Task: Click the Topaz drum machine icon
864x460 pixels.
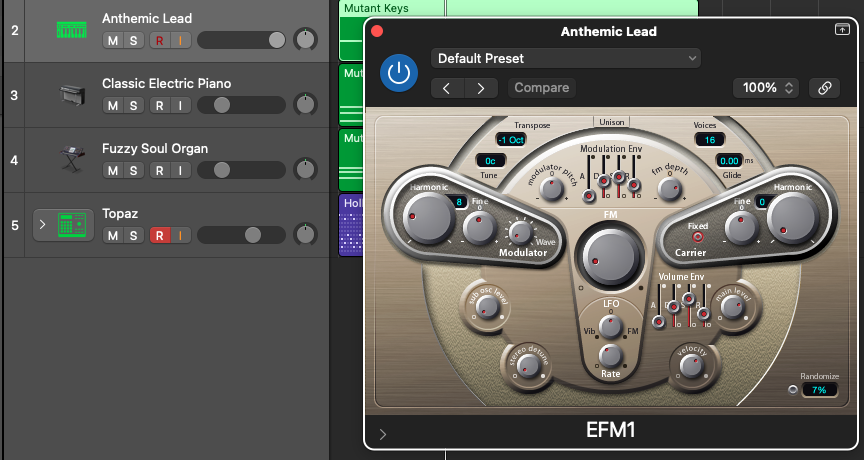Action: point(72,225)
